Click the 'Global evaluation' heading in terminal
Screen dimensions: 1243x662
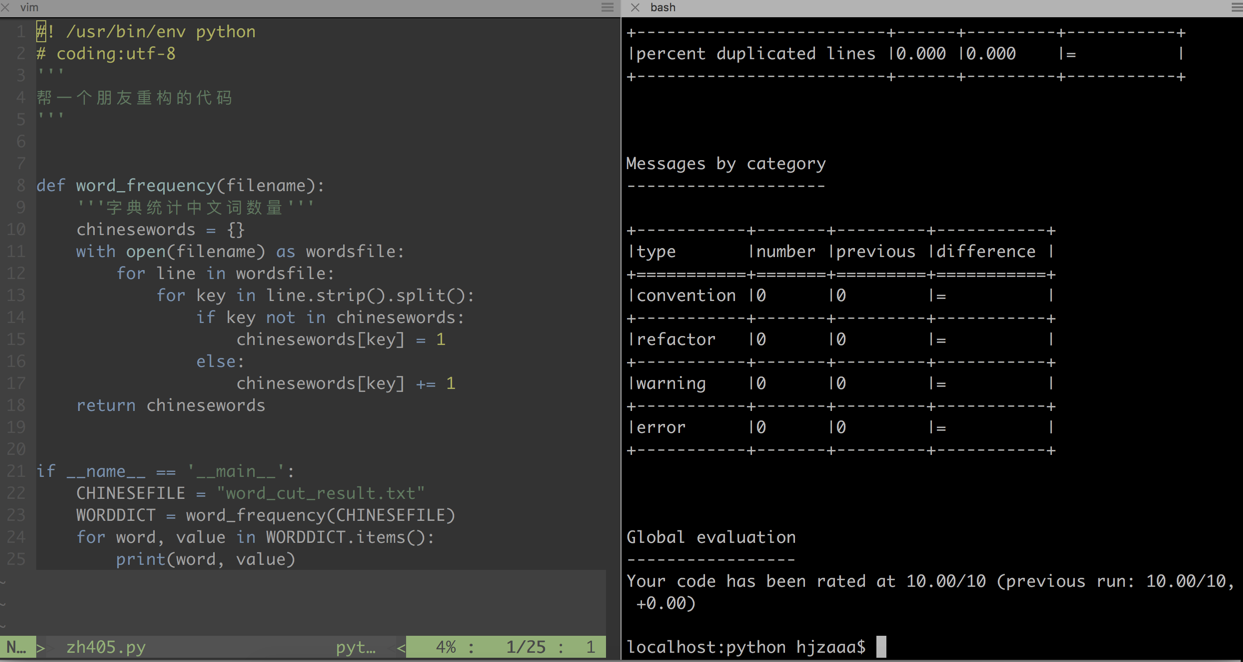711,537
